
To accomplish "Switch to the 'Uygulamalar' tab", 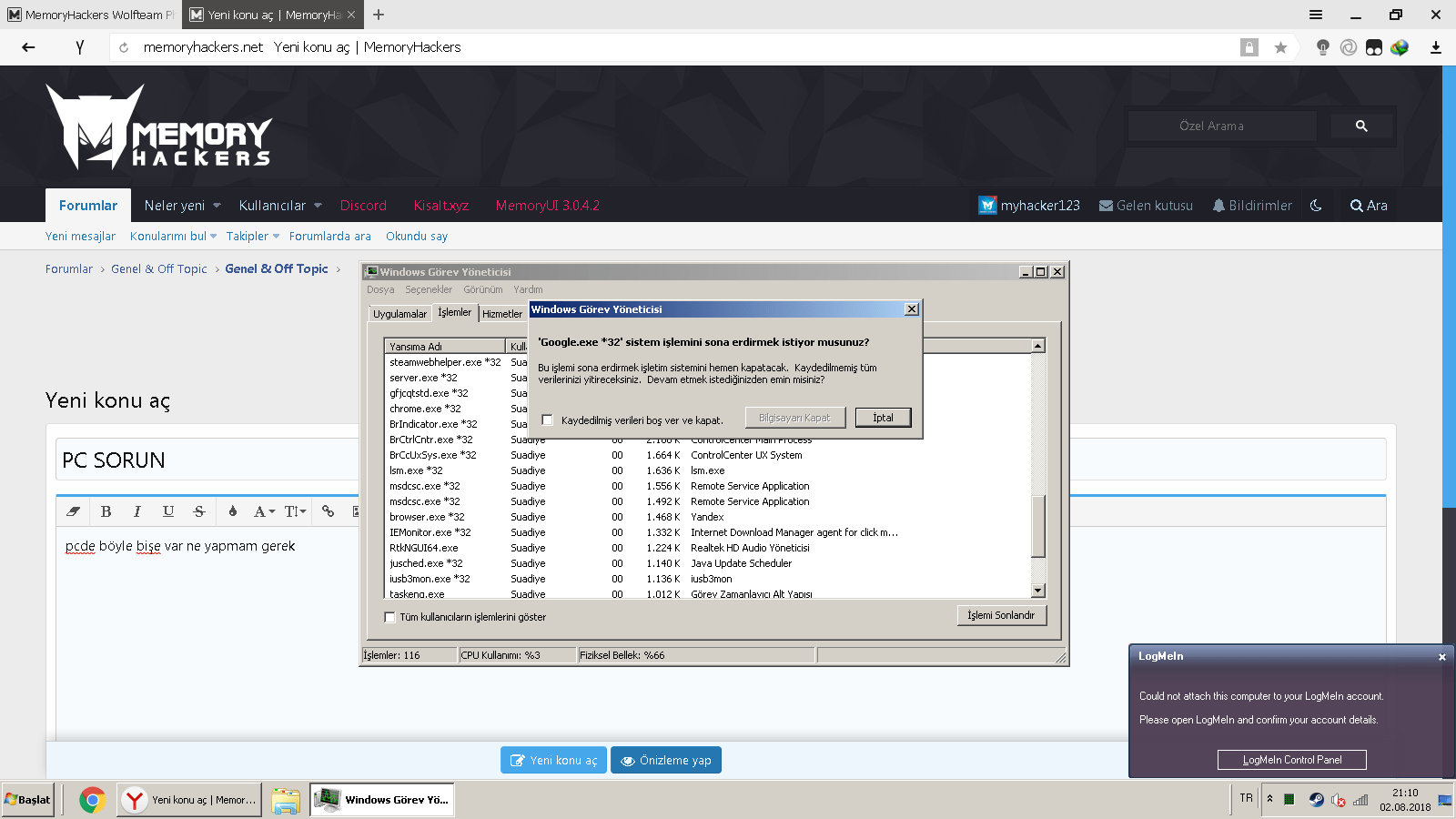I will (x=399, y=314).
